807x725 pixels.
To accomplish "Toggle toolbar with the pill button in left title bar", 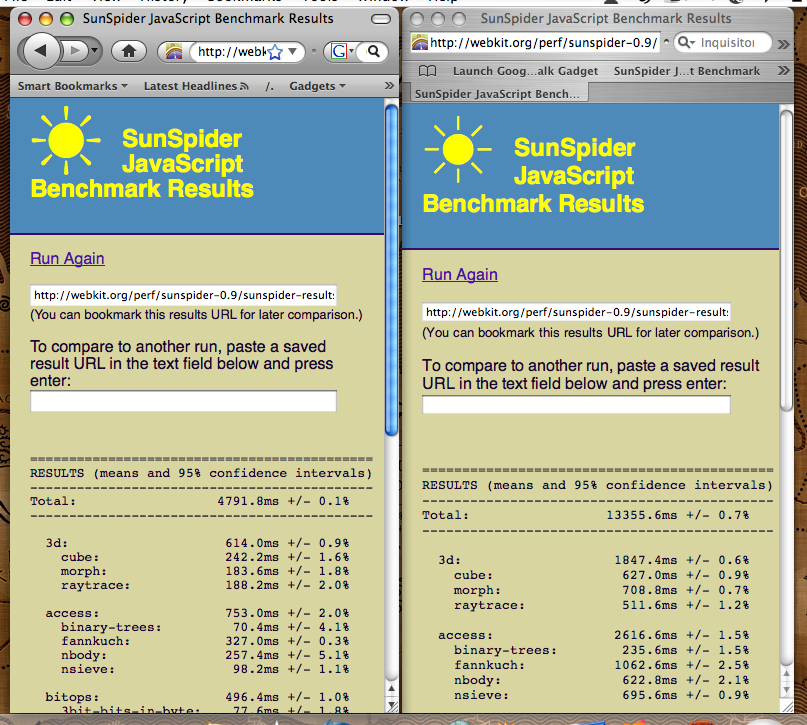I will 381,20.
